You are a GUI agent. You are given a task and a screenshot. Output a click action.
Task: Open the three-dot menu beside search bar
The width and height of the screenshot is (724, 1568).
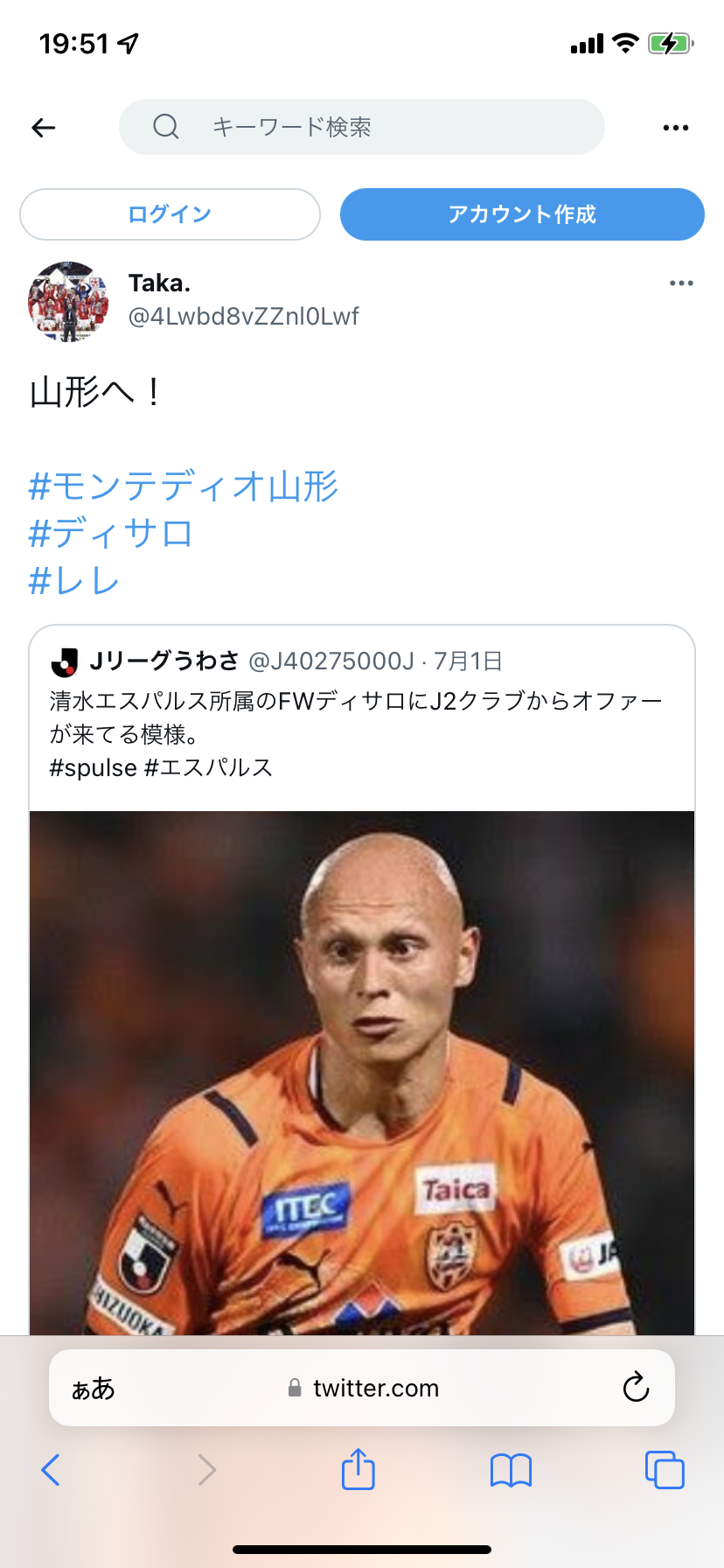tap(676, 128)
